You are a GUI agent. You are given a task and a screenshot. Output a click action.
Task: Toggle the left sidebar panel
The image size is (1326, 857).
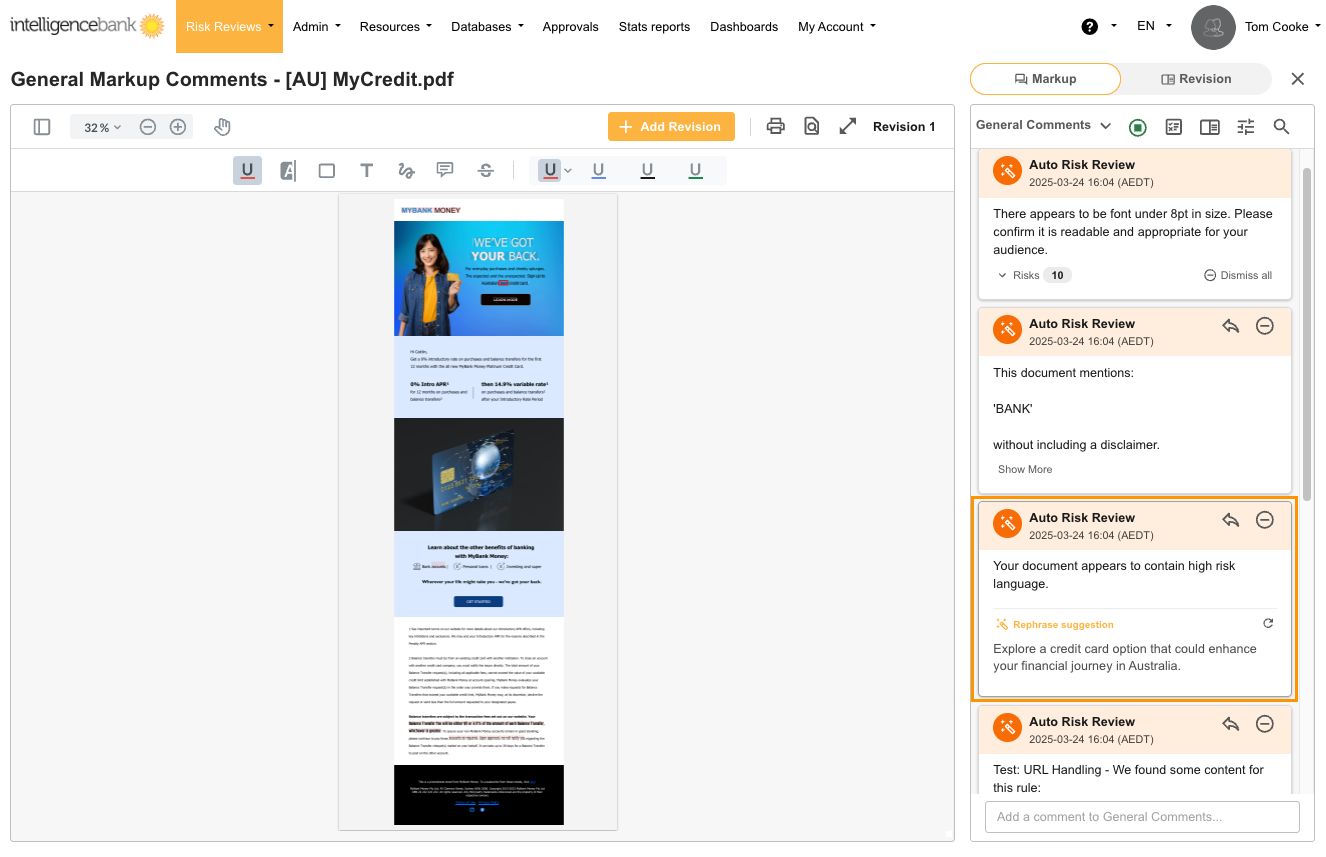pos(42,127)
